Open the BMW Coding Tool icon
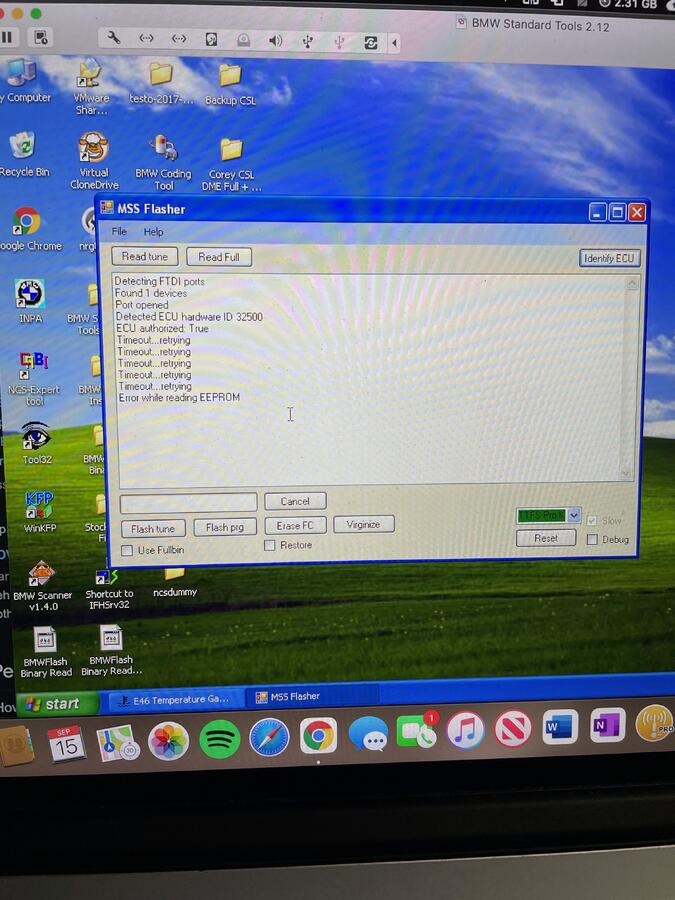Screen dimensions: 675x900 163,150
